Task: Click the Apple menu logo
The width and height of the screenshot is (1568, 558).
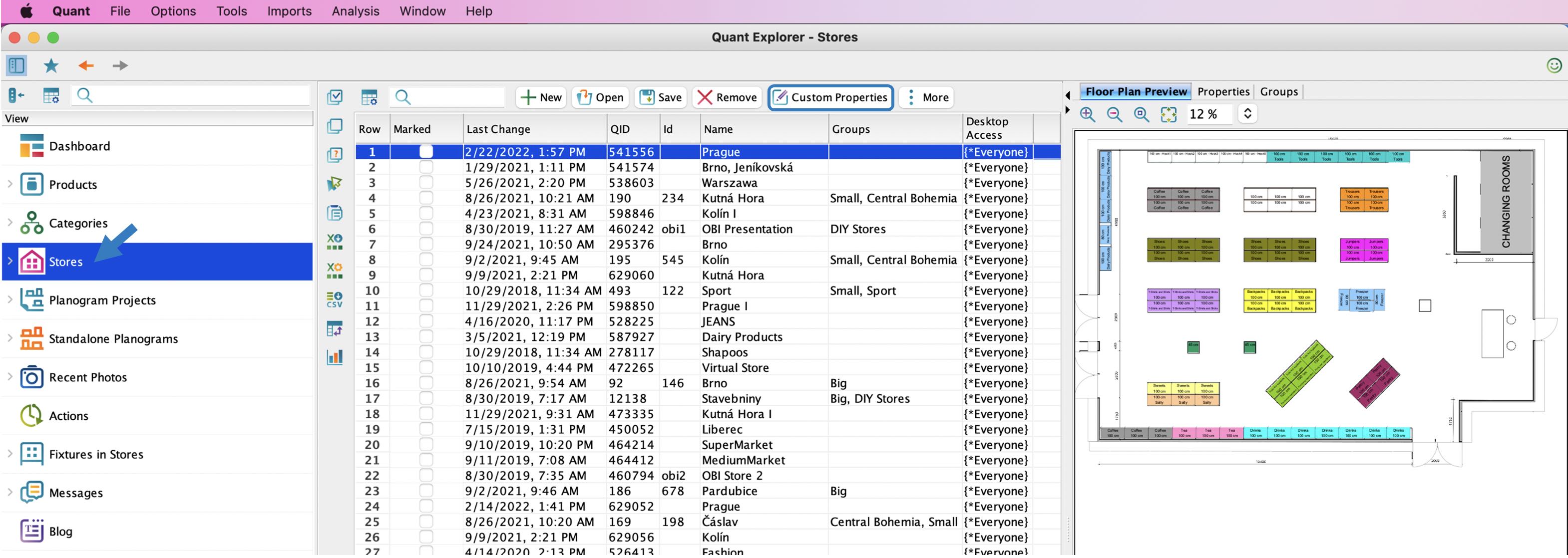Action: click(x=26, y=11)
